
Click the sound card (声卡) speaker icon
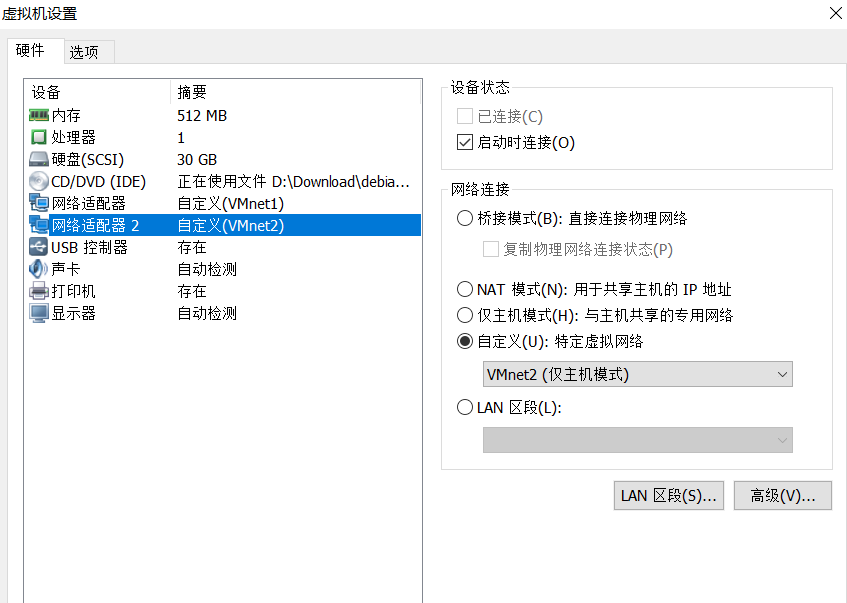[39, 270]
